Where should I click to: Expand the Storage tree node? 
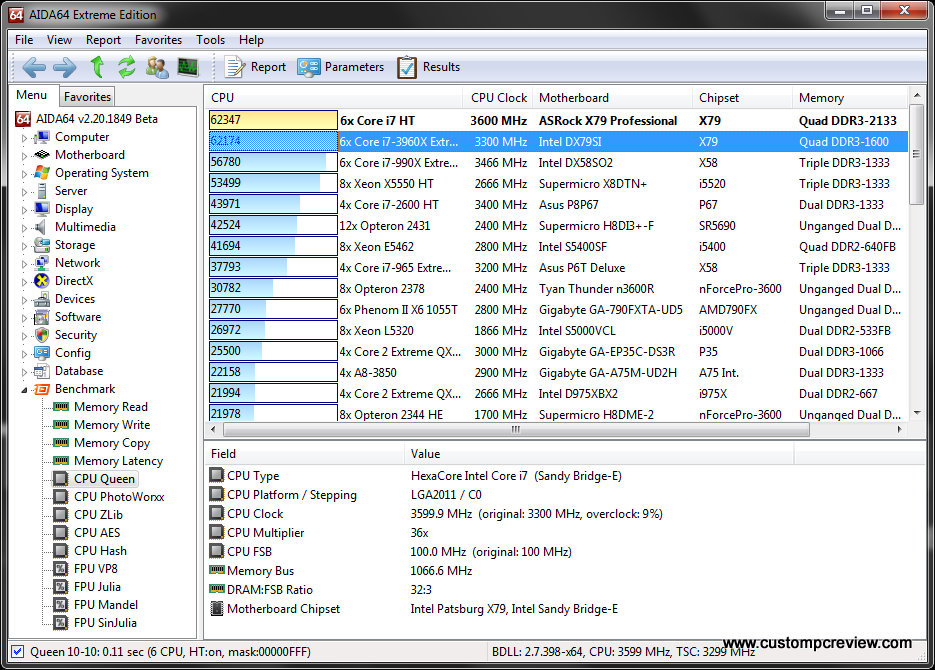[x=24, y=246]
